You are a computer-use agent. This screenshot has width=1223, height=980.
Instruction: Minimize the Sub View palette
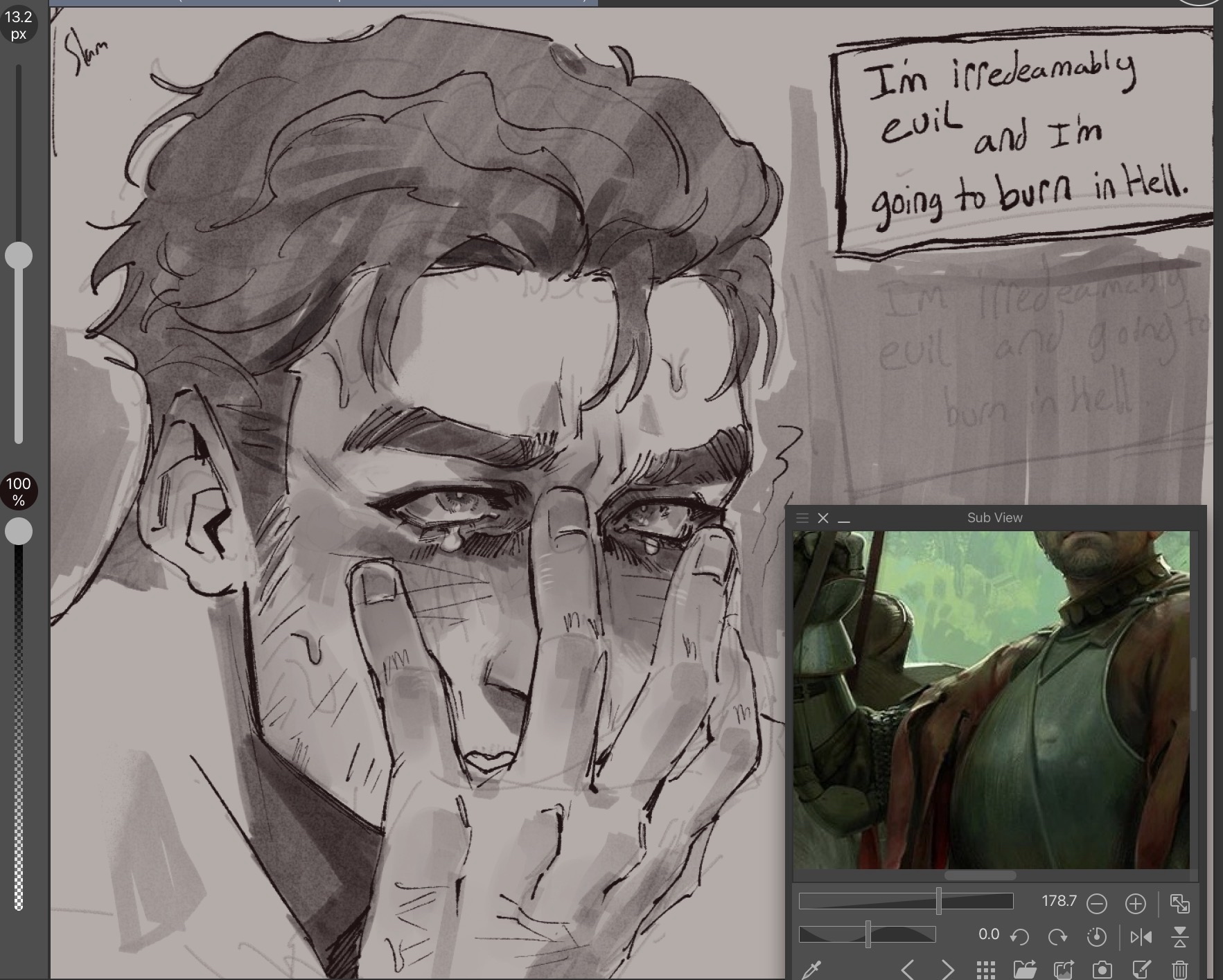[844, 519]
